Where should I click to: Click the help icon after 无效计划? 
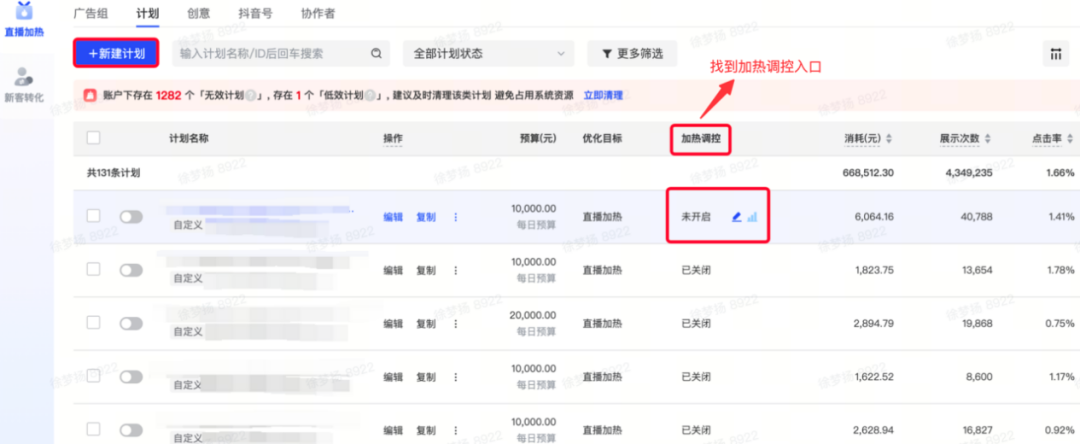251,96
